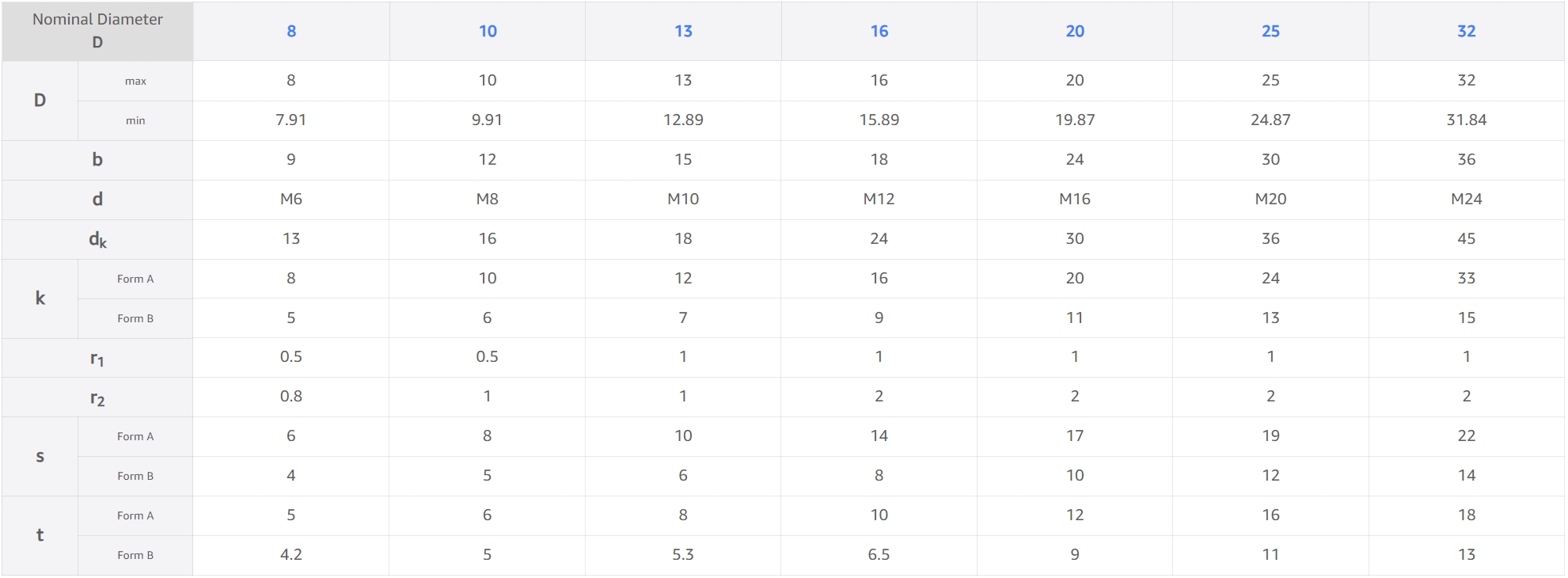Viewport: 1568px width, 578px height.
Task: Click the 31.84 minimum diameter cell
Action: click(x=1466, y=120)
